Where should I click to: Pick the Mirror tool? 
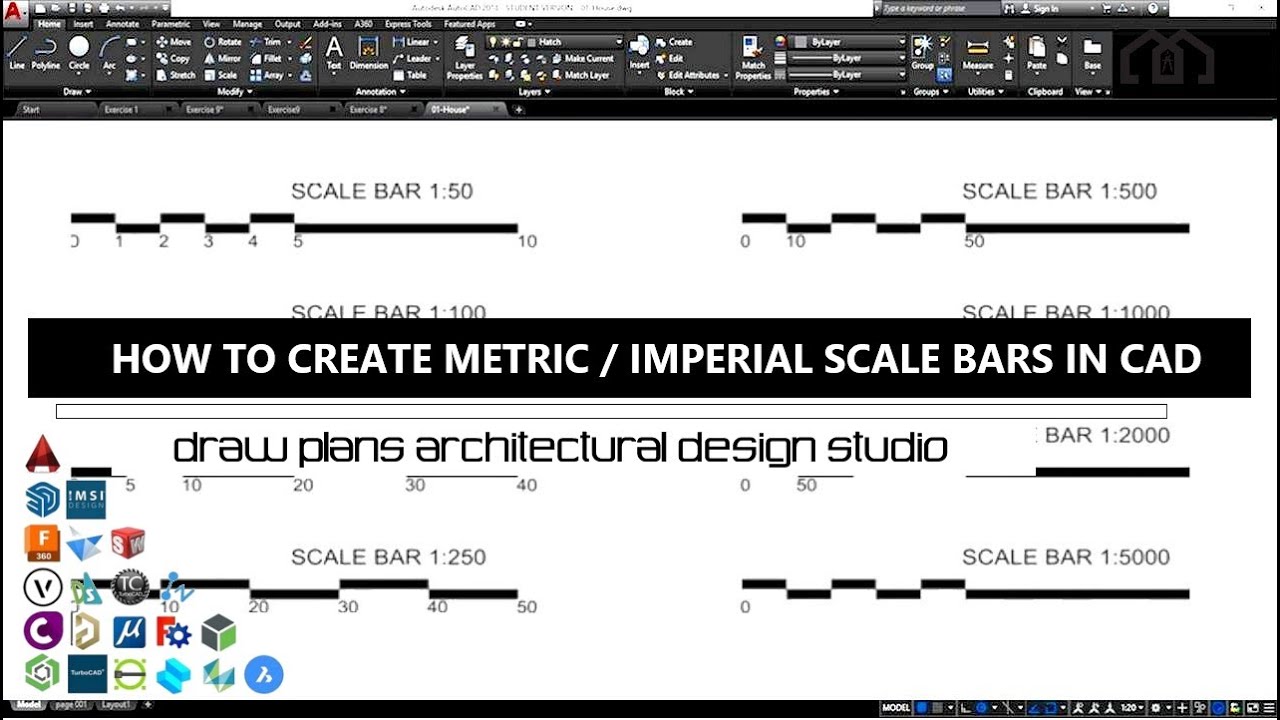click(222, 58)
